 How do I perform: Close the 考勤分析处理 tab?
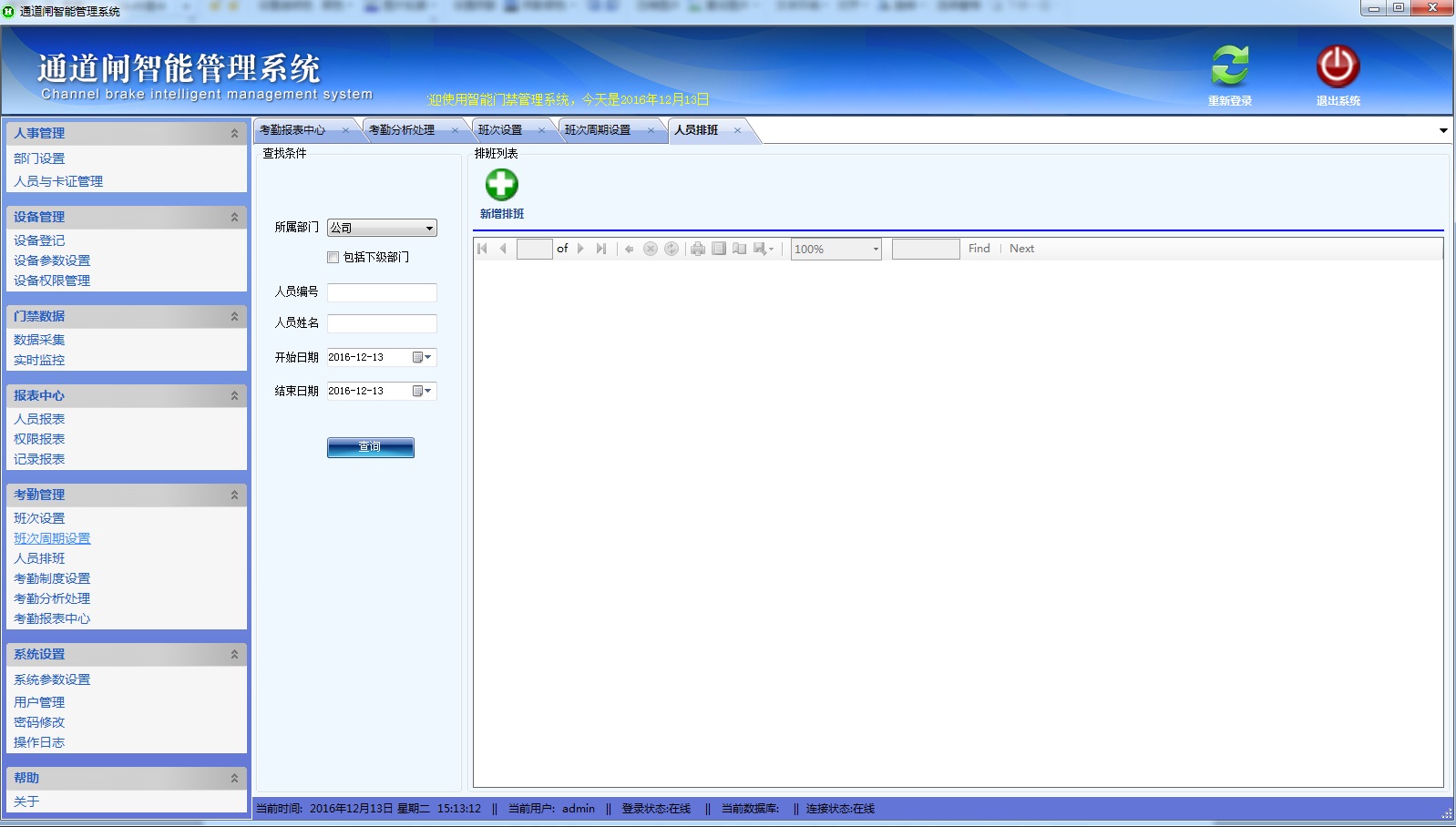pos(455,130)
